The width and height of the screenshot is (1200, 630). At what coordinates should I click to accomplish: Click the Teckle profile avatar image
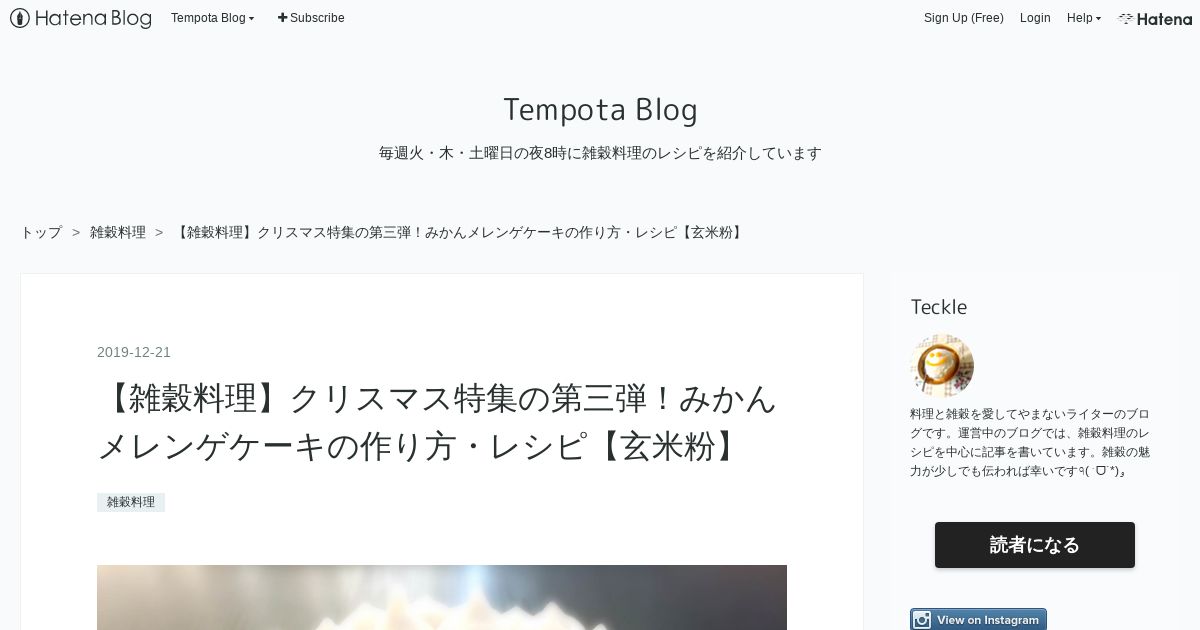click(x=942, y=365)
